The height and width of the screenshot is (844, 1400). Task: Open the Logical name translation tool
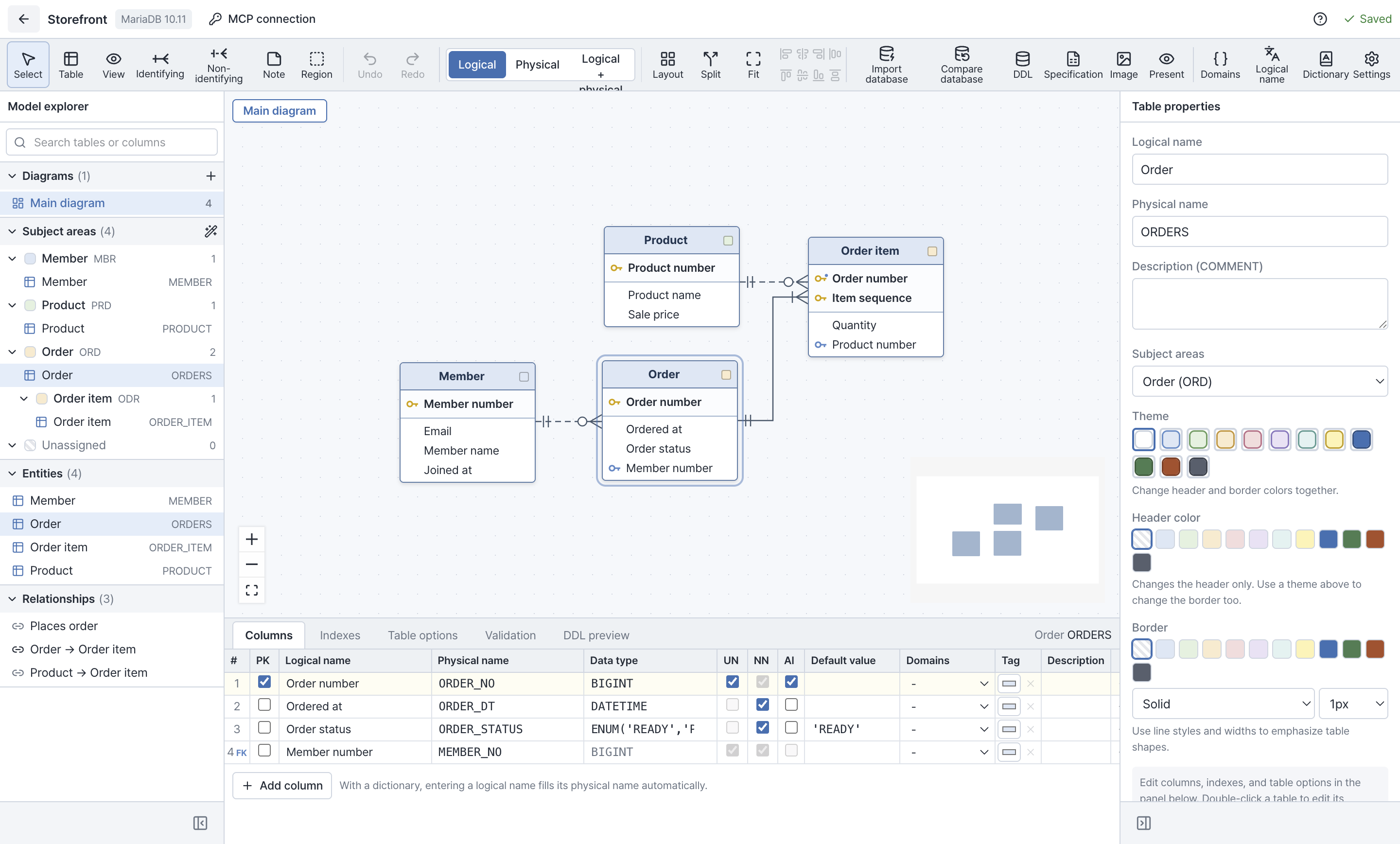(x=1272, y=65)
